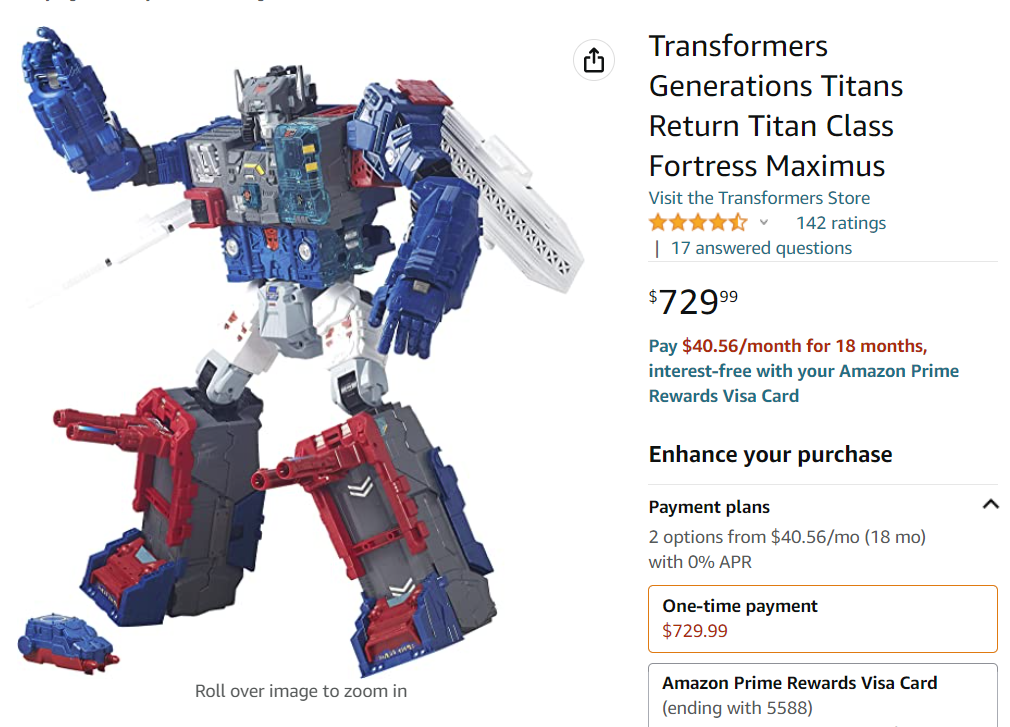This screenshot has width=1010, height=727.
Task: Open the 142 ratings link
Action: [x=840, y=223]
